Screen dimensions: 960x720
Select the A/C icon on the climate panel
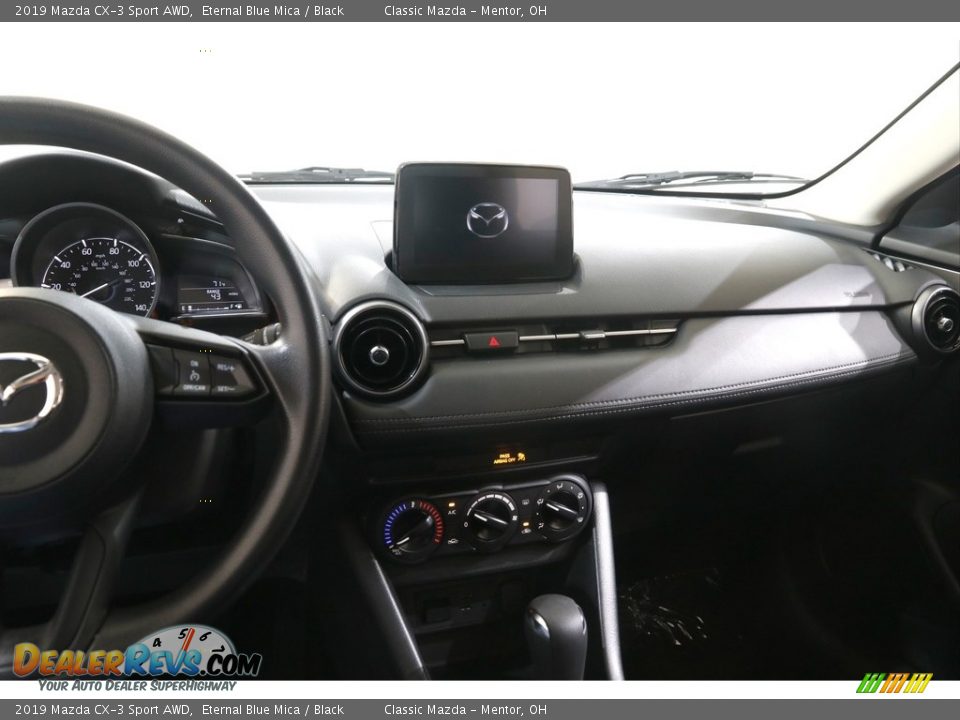click(x=450, y=511)
